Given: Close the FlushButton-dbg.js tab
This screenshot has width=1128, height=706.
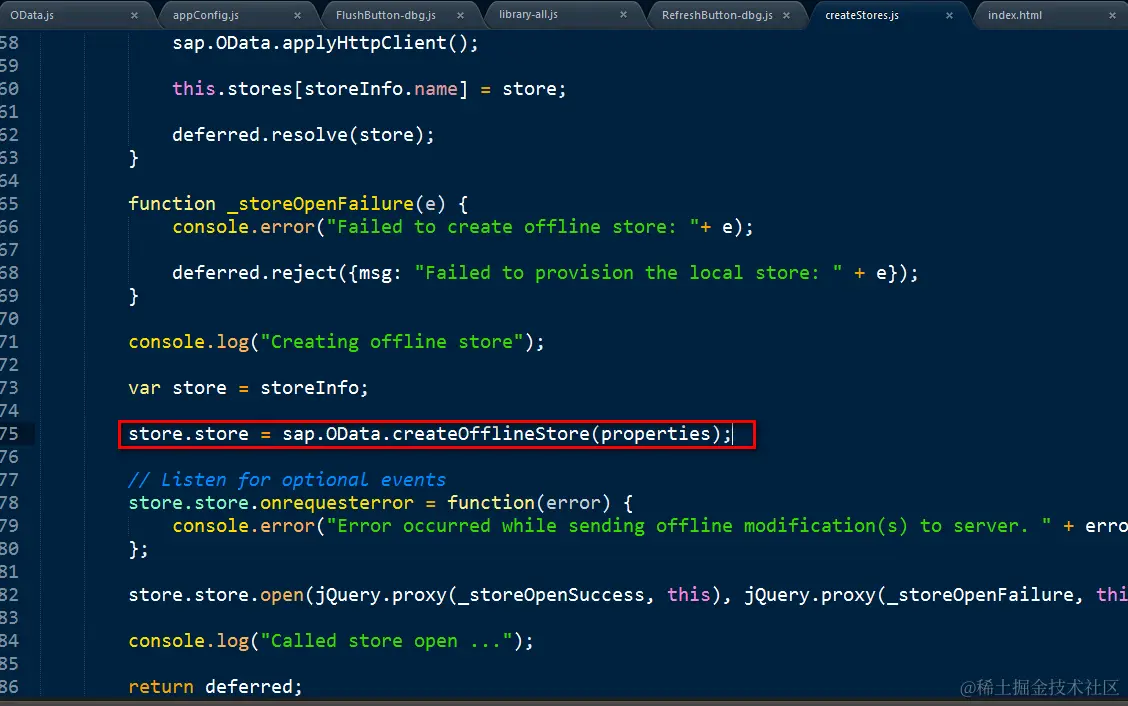Looking at the screenshot, I should (460, 15).
